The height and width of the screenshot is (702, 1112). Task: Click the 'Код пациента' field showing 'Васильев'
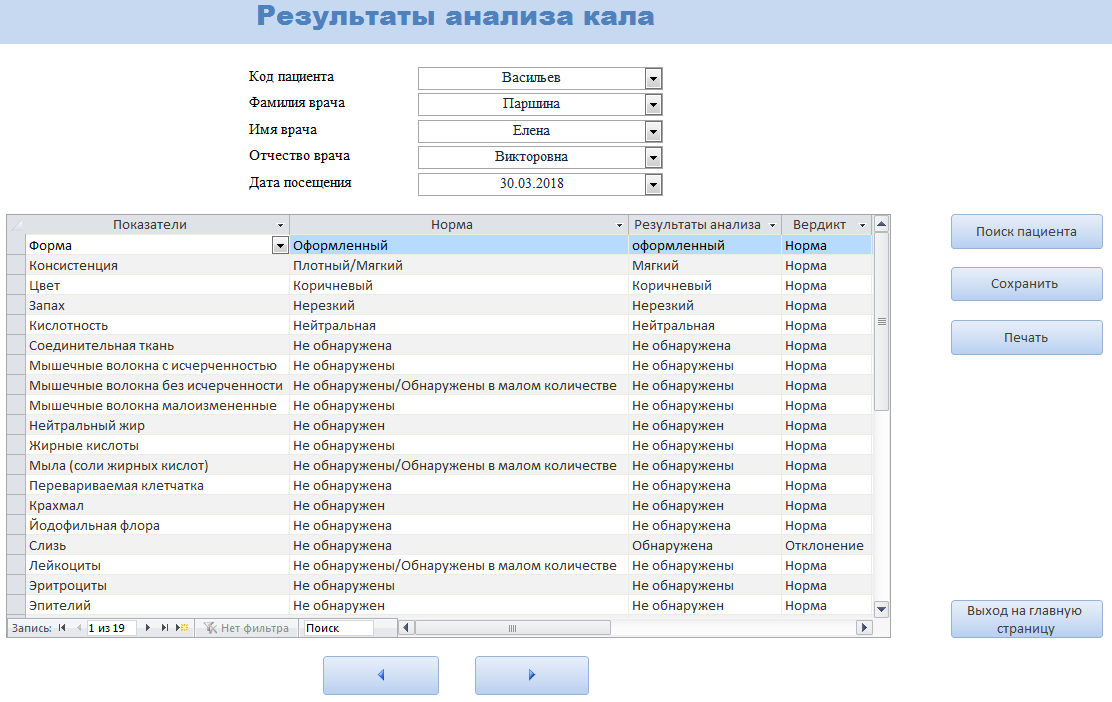[x=531, y=78]
